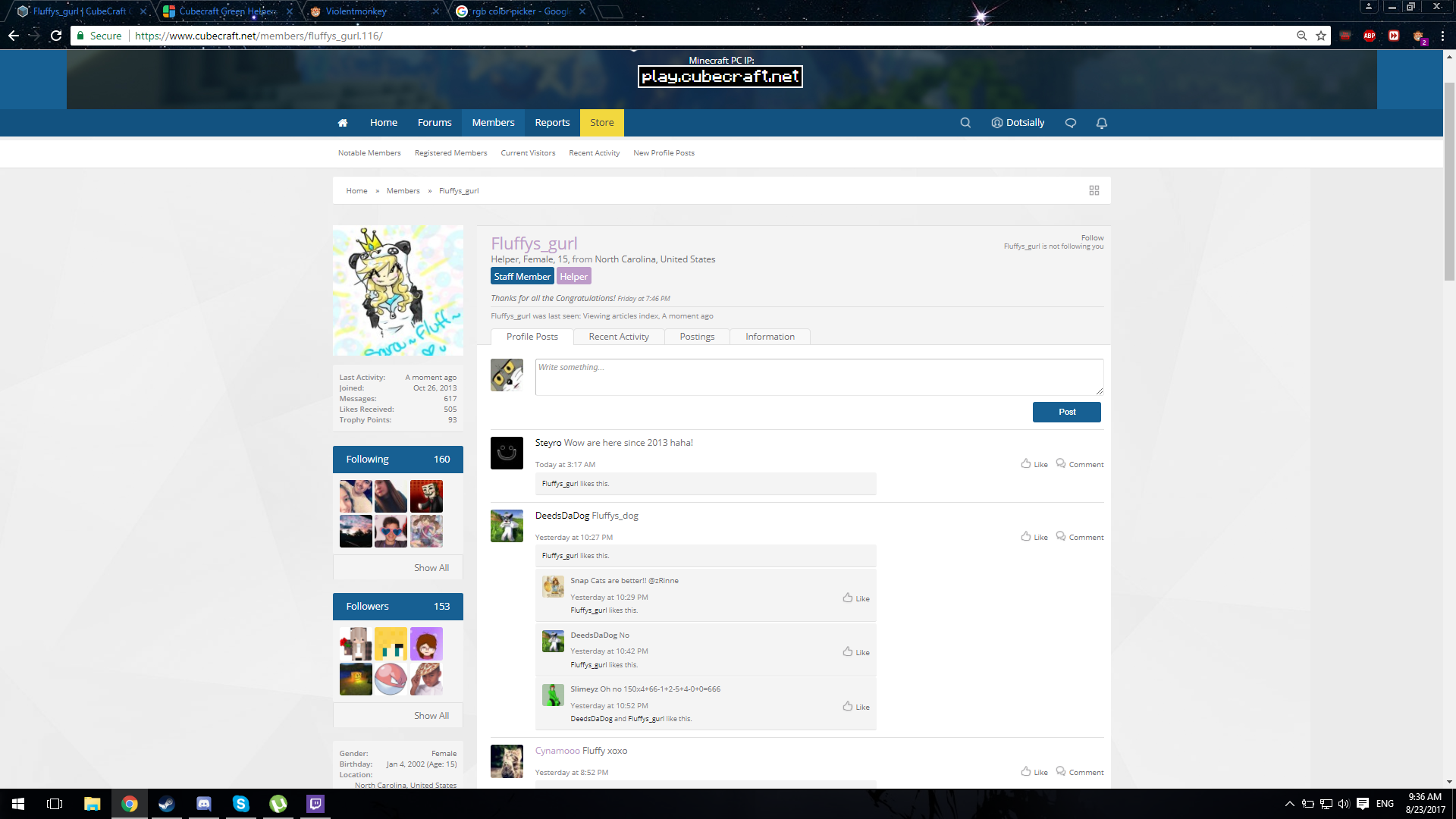Image resolution: width=1456 pixels, height=819 pixels.
Task: Open the alerts bell icon
Action: click(x=1102, y=123)
